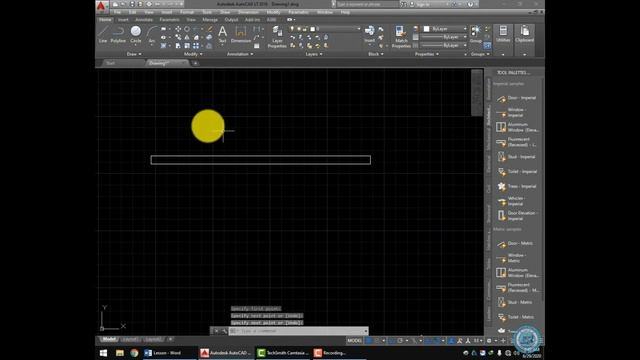Open Layer Properties manager
Image resolution: width=640 pixels, height=360 pixels.
coord(277,37)
